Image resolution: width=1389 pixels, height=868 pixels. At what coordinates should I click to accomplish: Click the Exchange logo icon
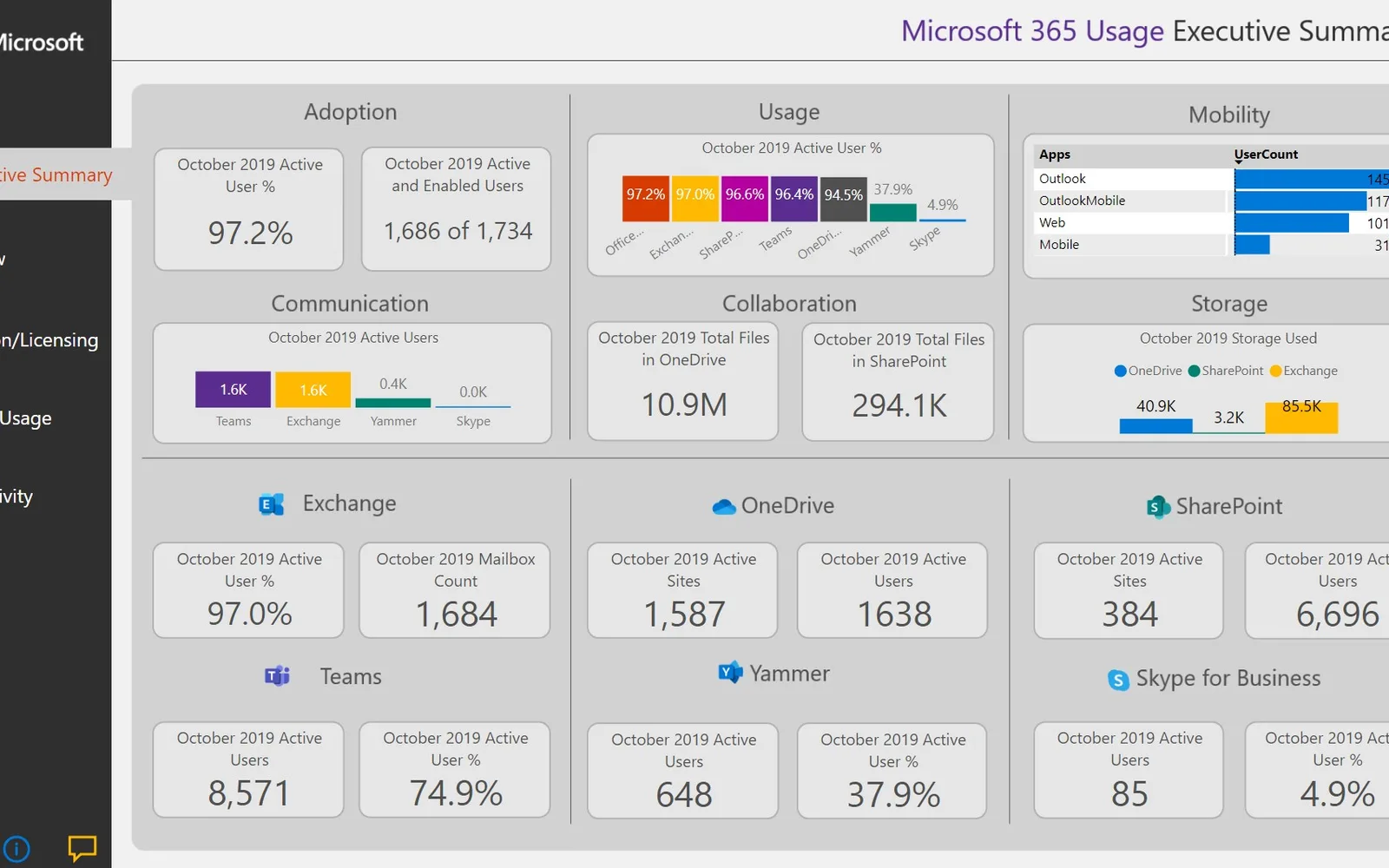coord(272,504)
